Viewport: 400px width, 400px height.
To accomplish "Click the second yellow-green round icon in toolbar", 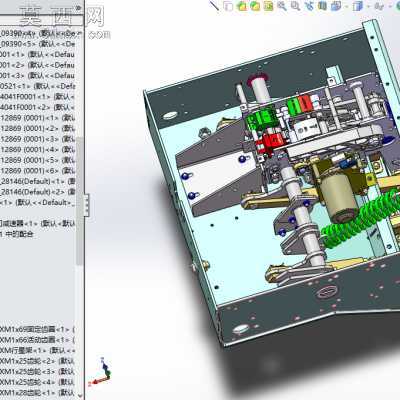I will tap(255, 6).
